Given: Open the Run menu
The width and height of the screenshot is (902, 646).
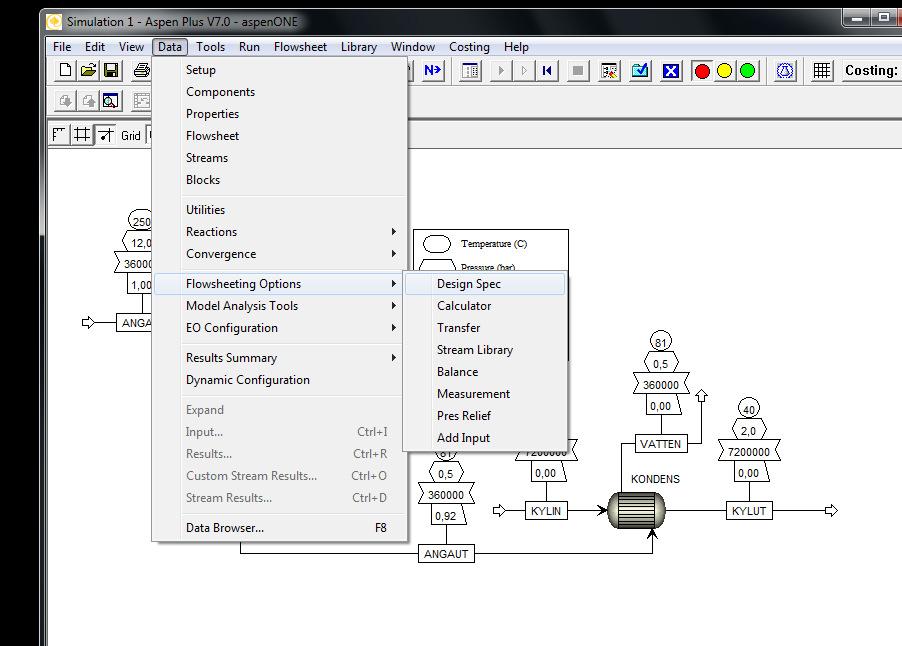Looking at the screenshot, I should tap(249, 47).
